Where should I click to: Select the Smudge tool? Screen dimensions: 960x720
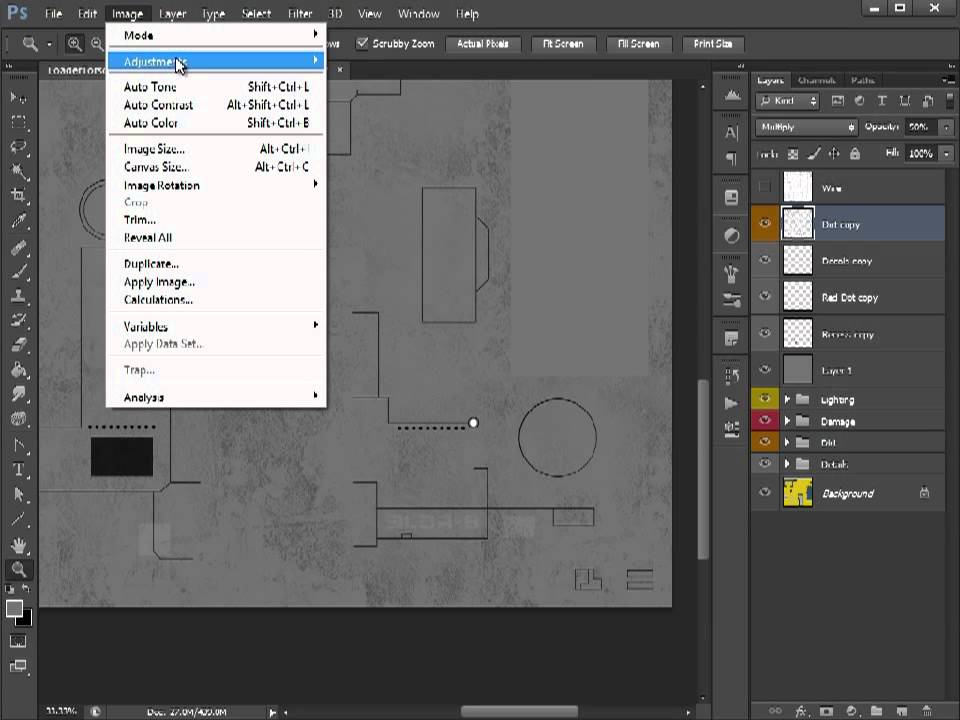pyautogui.click(x=18, y=394)
